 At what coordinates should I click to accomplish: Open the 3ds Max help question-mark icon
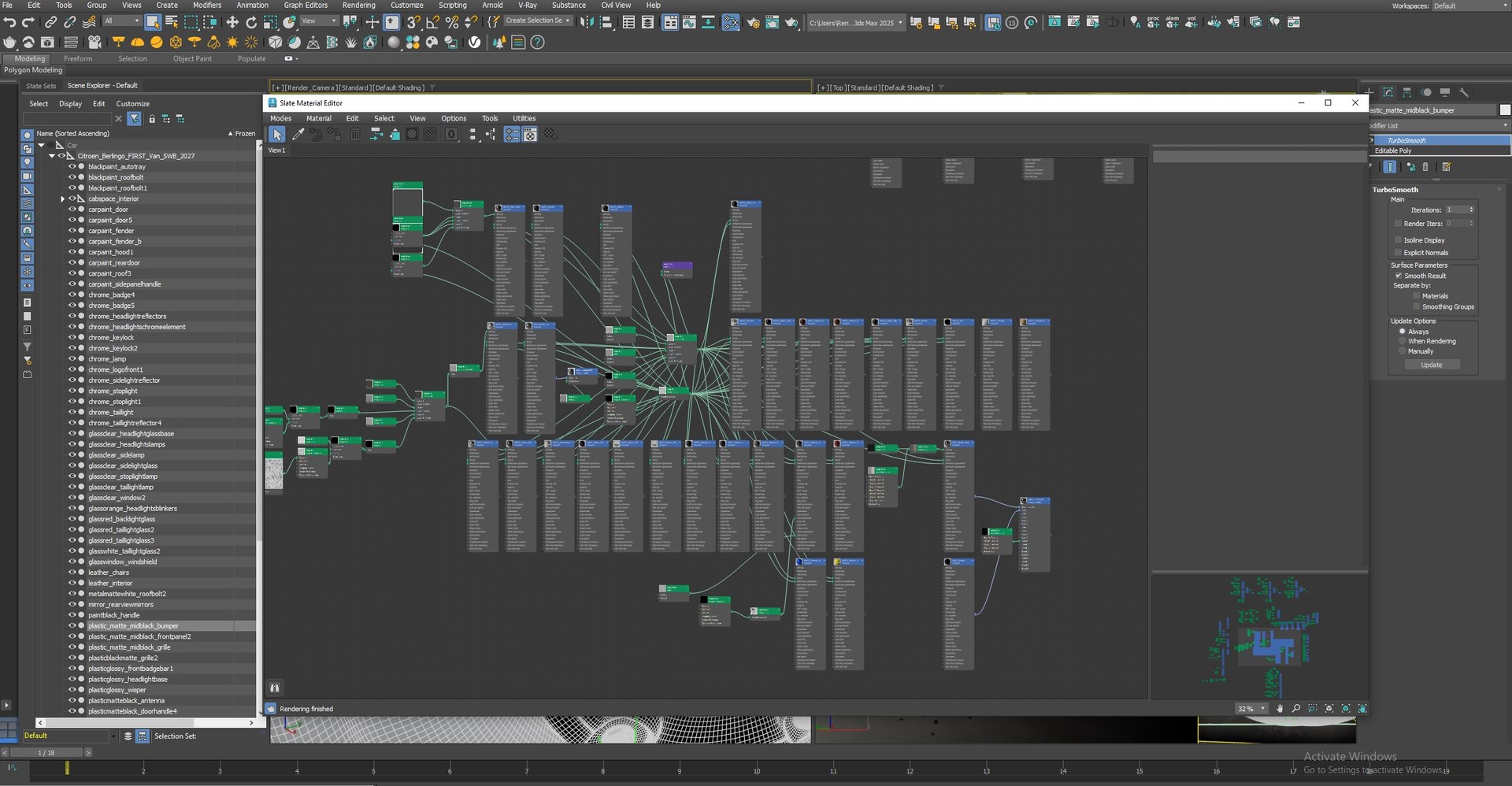tap(538, 43)
